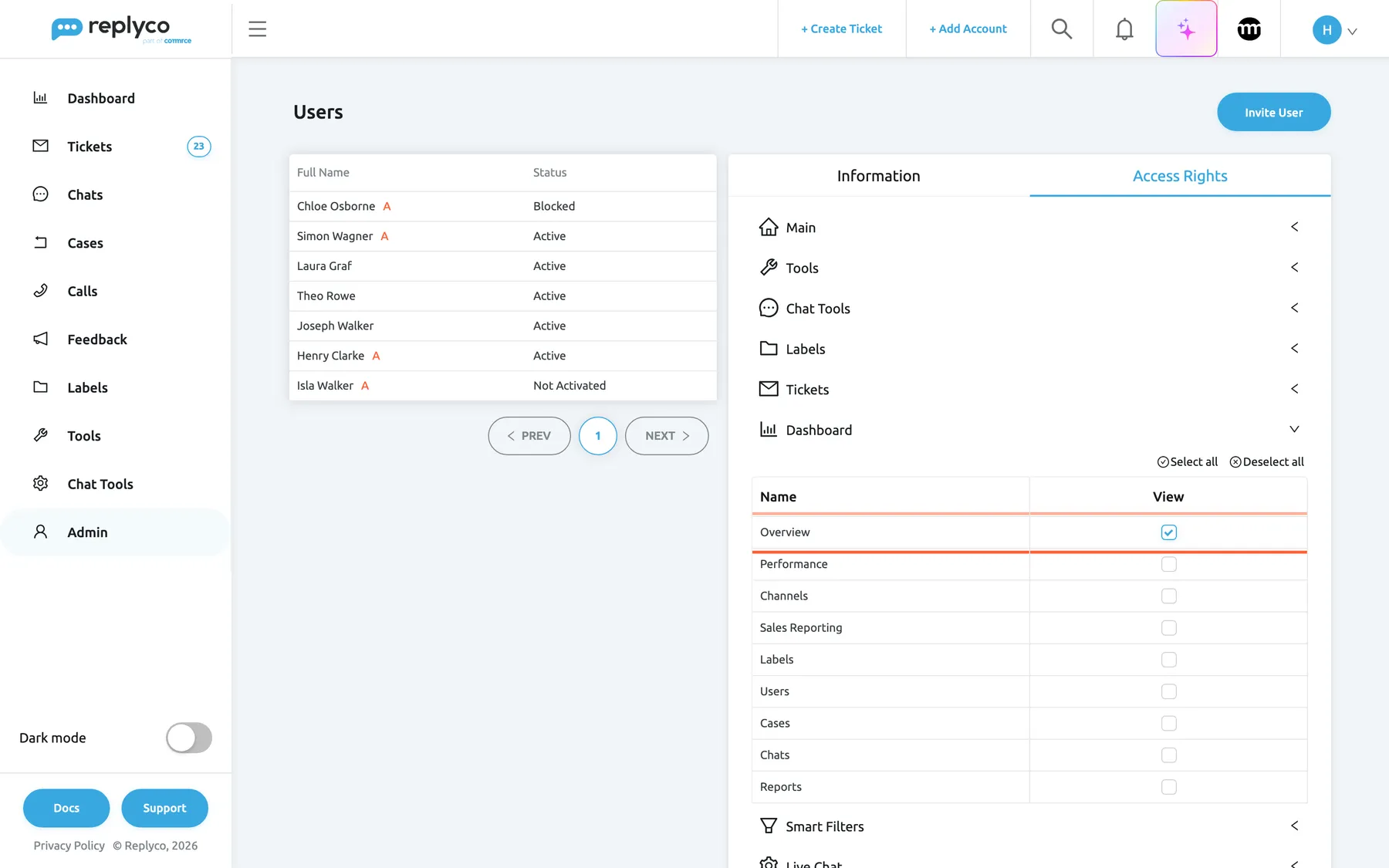
Task: Expand the Main access rights section
Action: [1029, 227]
